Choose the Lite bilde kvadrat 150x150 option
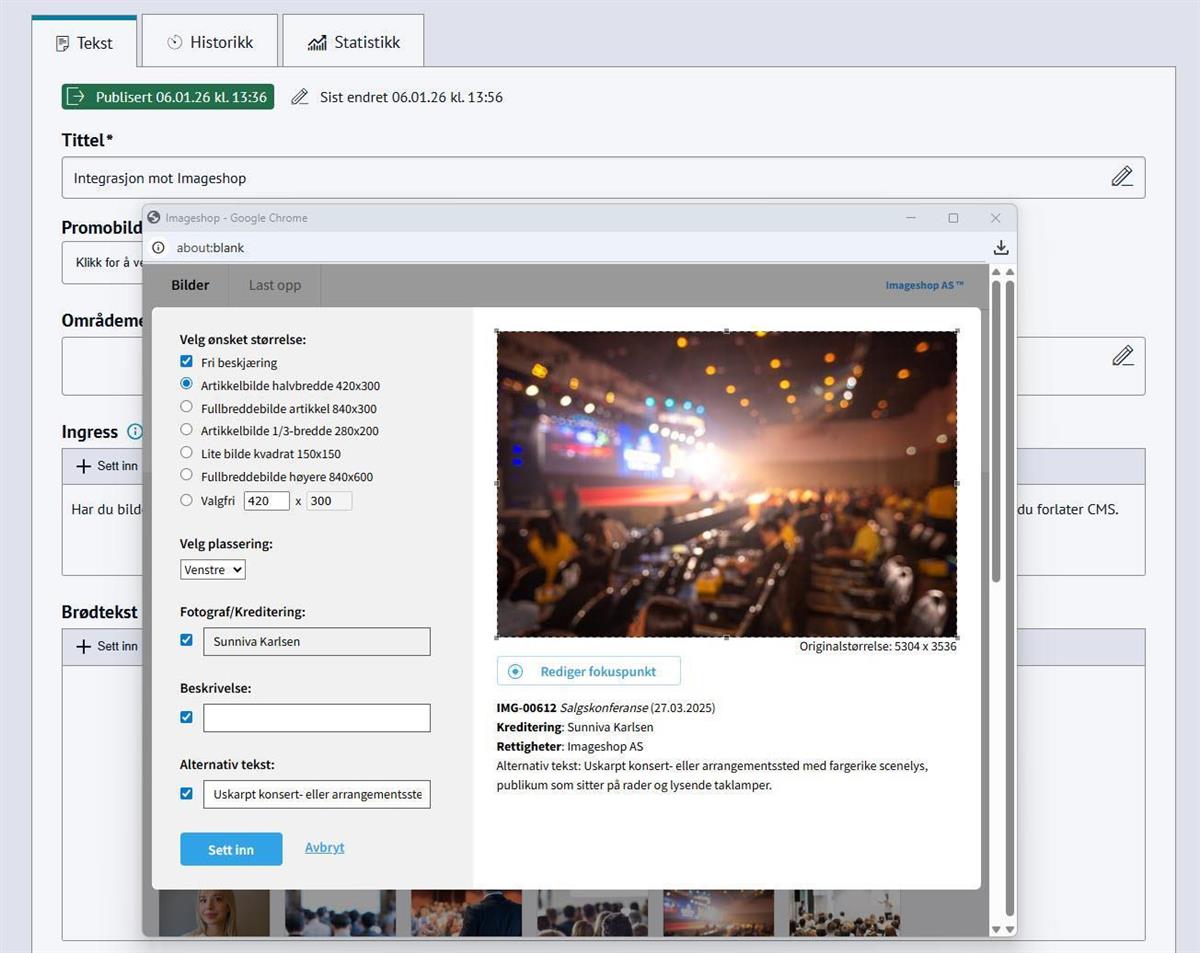 click(x=186, y=452)
